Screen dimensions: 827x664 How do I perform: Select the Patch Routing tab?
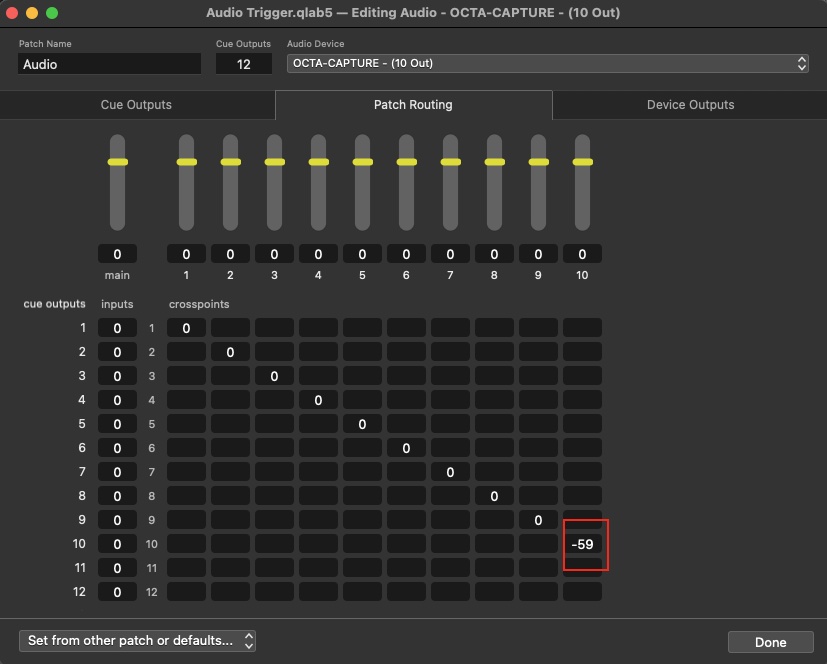[413, 104]
